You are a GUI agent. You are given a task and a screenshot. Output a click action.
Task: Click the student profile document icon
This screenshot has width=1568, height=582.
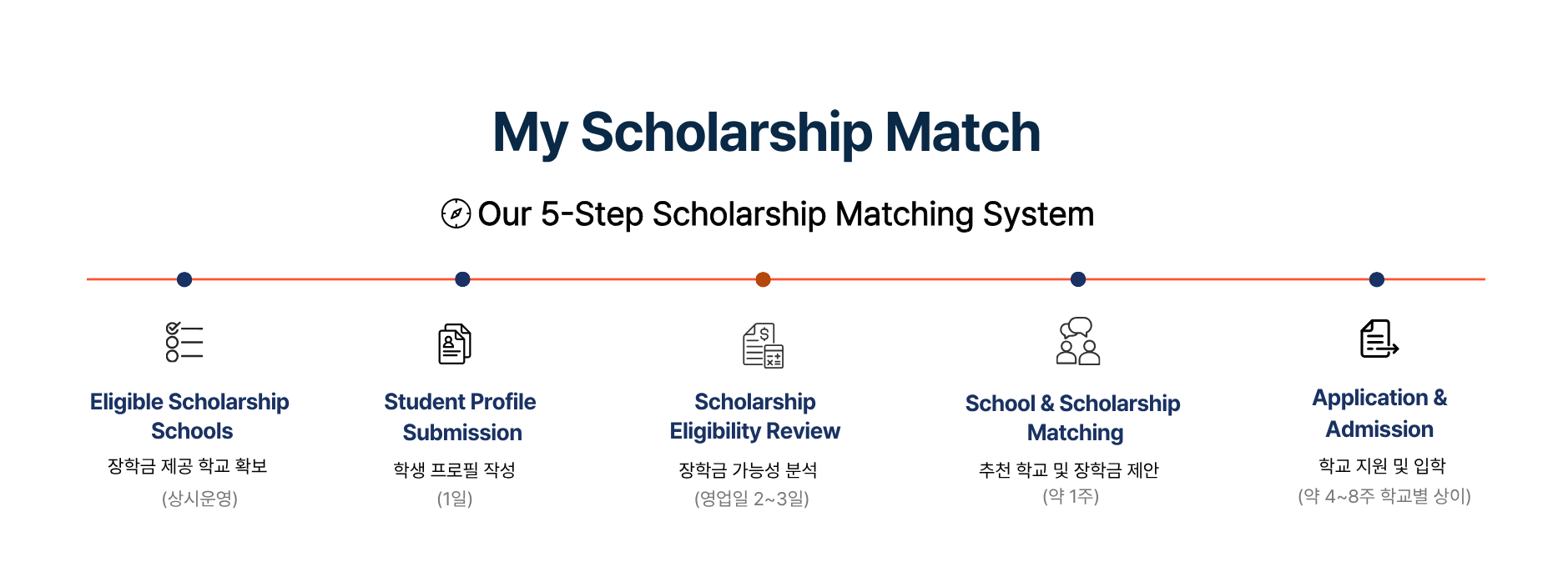coord(455,344)
